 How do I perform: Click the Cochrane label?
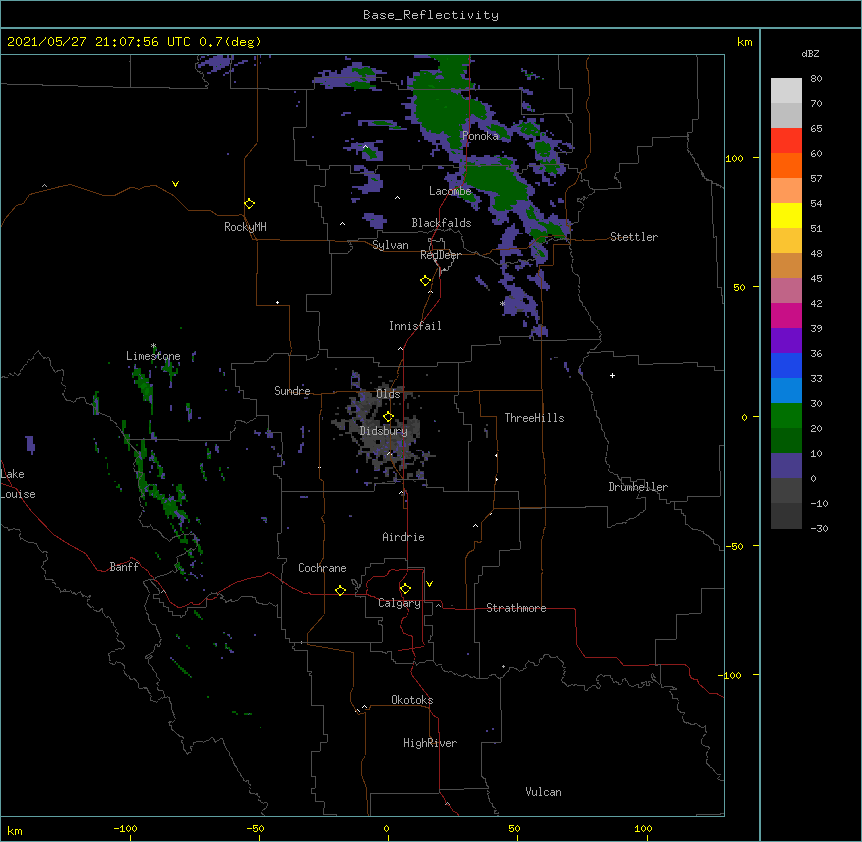(x=322, y=568)
